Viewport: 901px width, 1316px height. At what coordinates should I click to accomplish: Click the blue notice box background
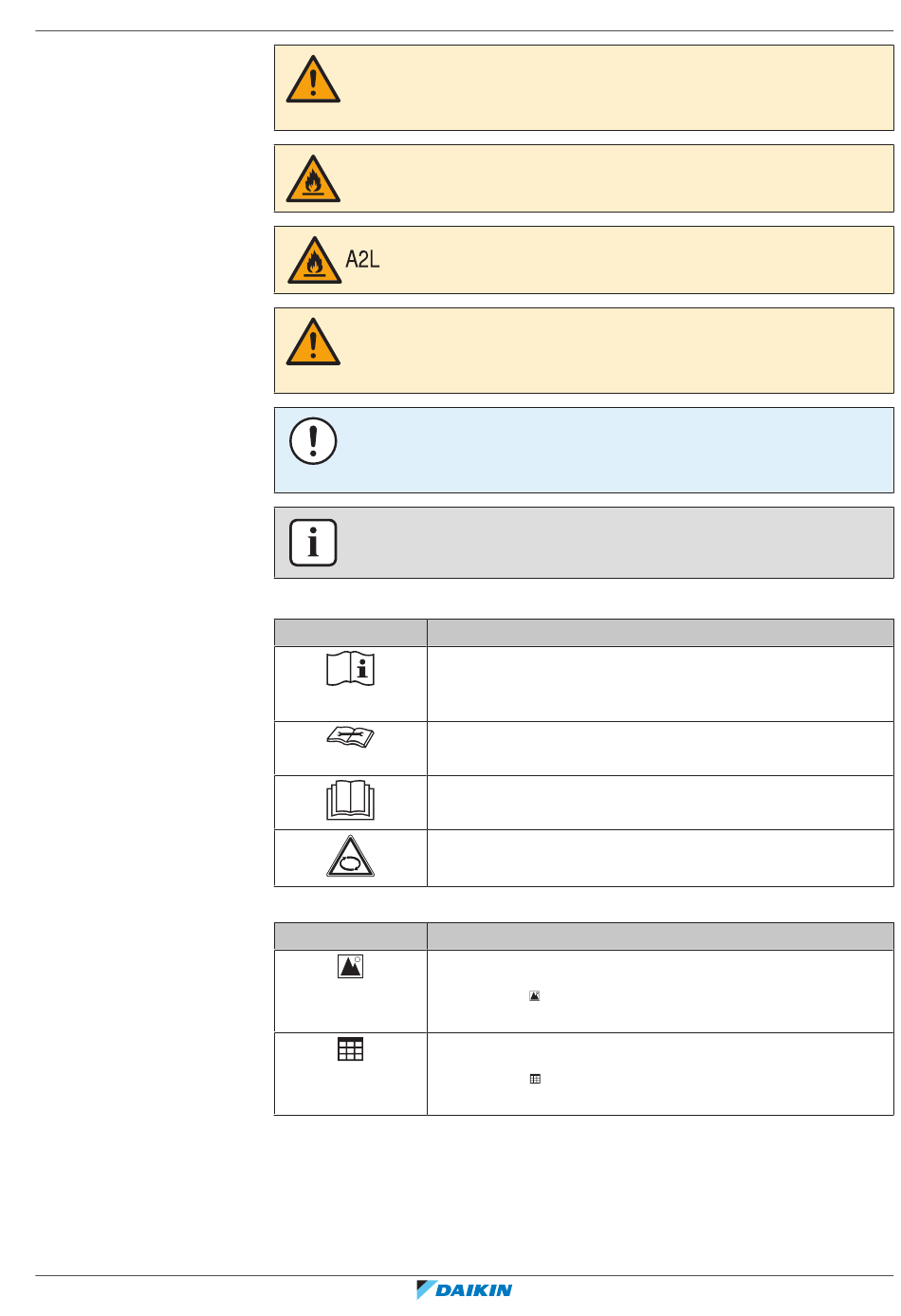tap(584, 450)
